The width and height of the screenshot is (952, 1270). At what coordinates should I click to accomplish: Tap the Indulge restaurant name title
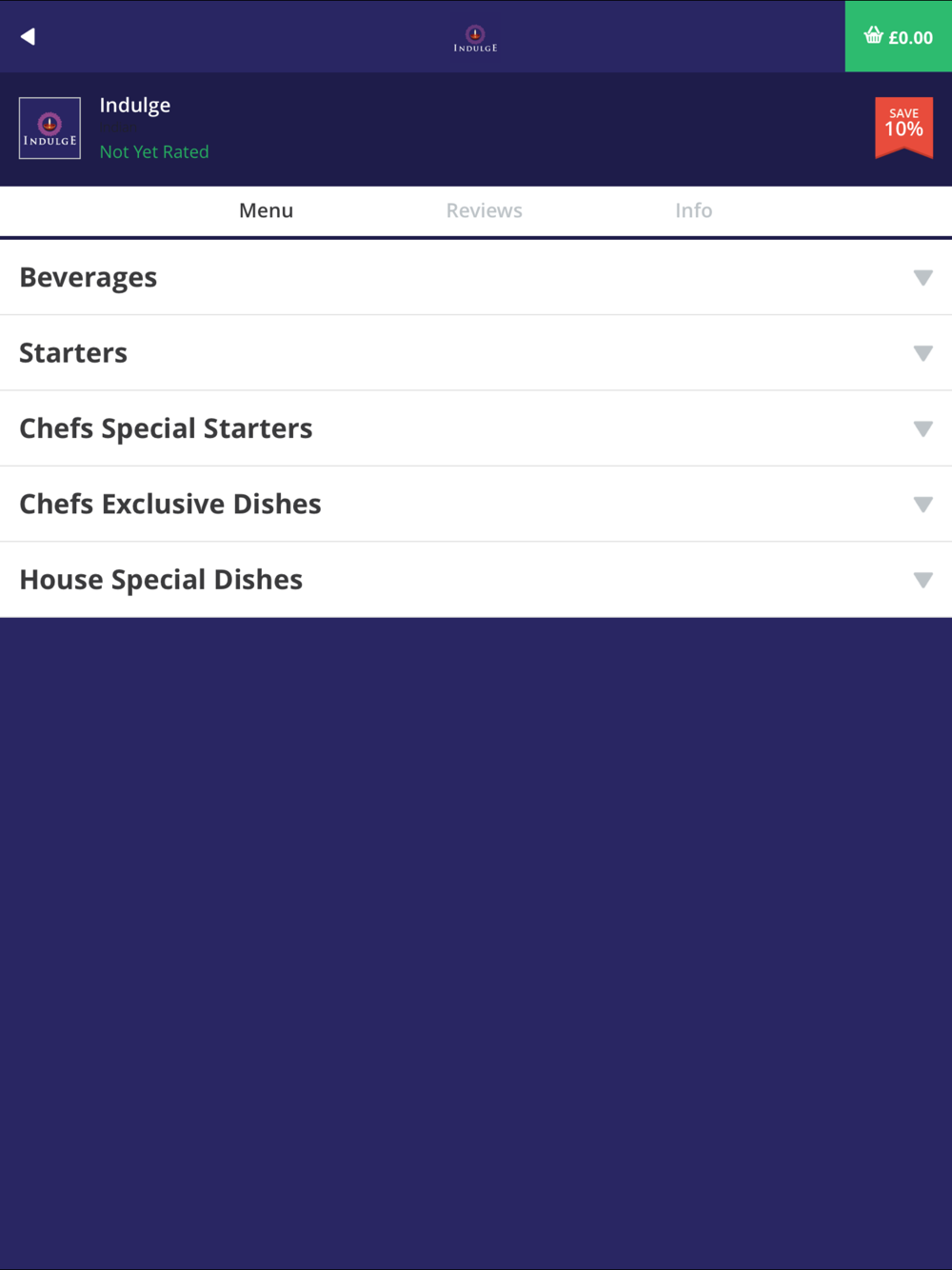[135, 105]
